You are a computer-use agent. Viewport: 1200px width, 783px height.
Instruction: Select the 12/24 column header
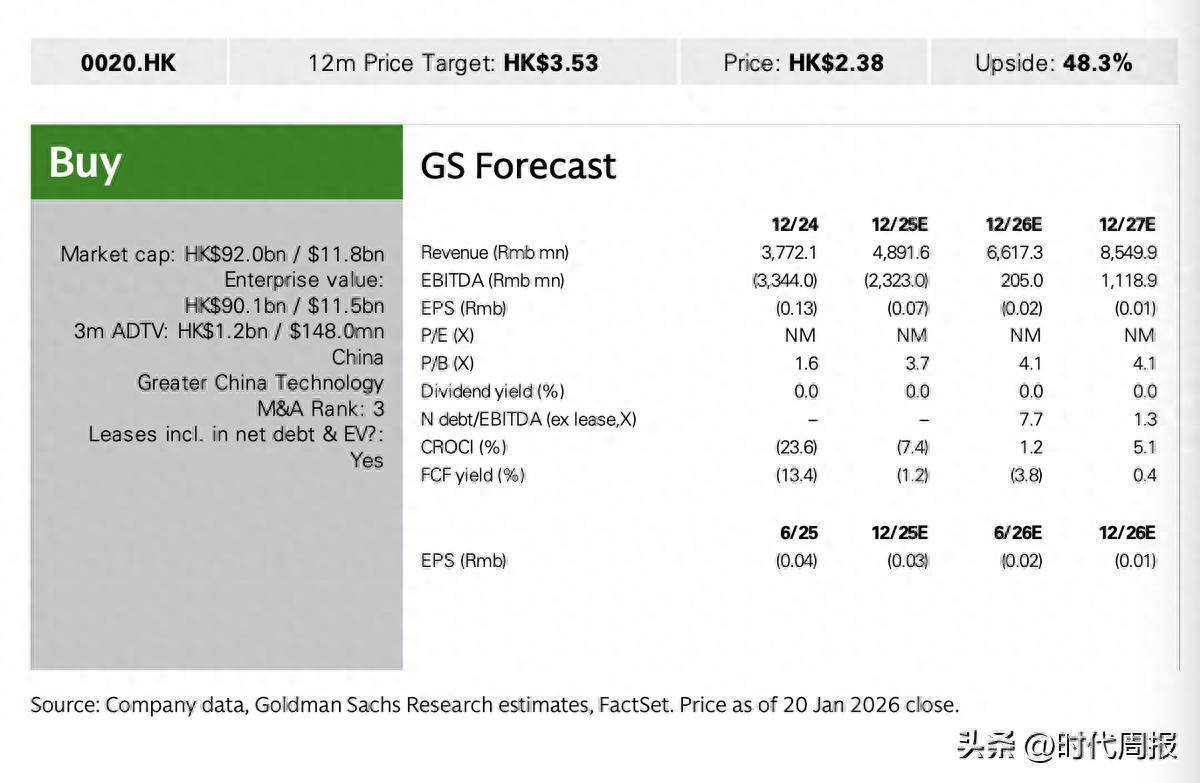click(x=795, y=224)
